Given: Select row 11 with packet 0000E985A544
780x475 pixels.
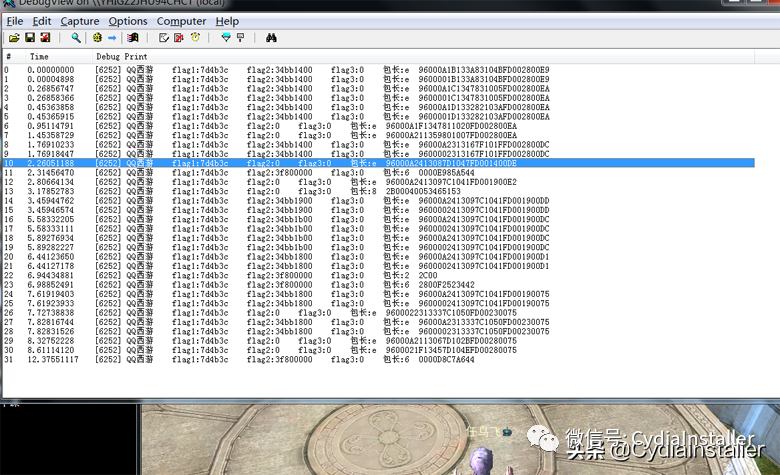Looking at the screenshot, I should pos(379,173).
